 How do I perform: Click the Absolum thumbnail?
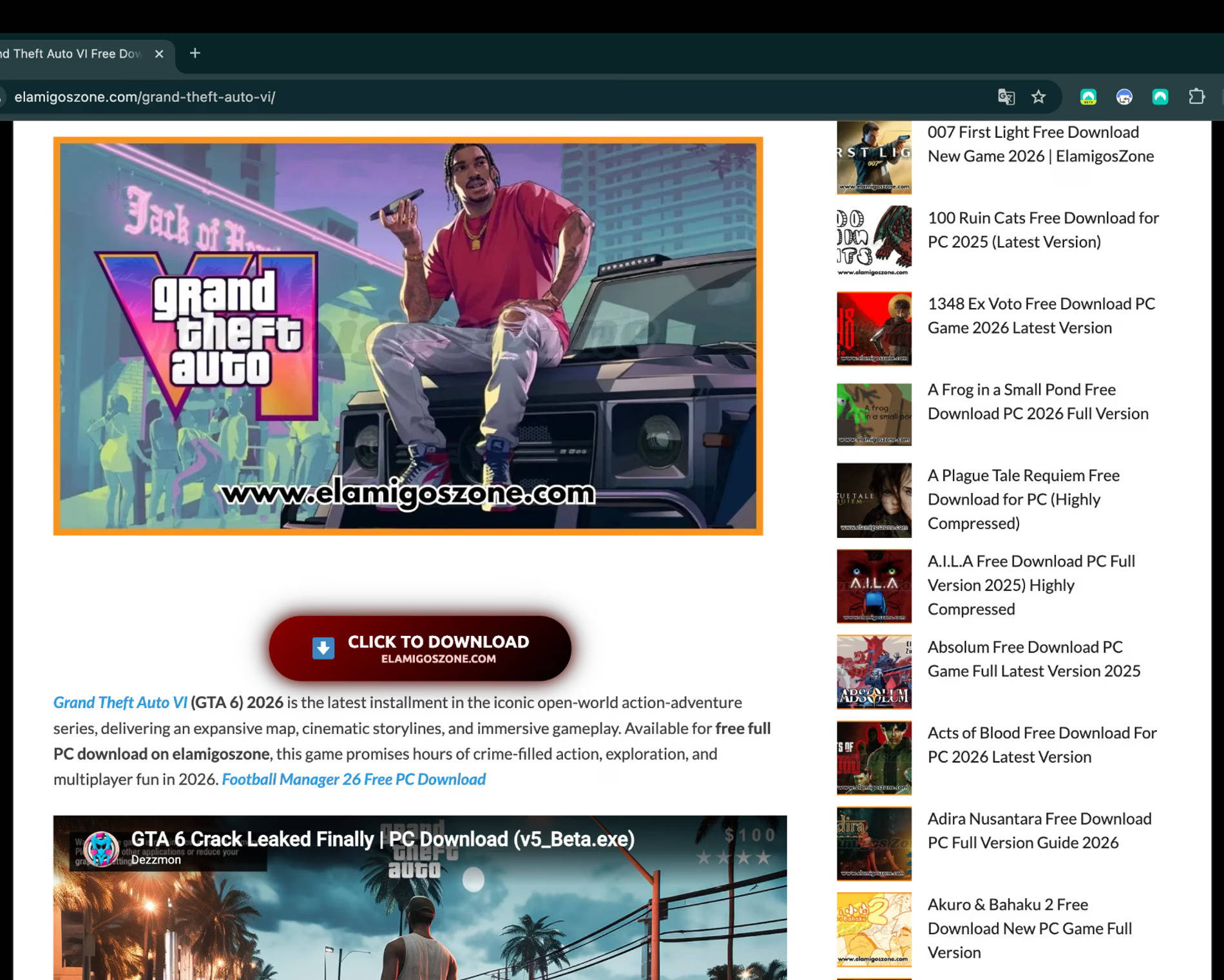pyautogui.click(x=874, y=672)
